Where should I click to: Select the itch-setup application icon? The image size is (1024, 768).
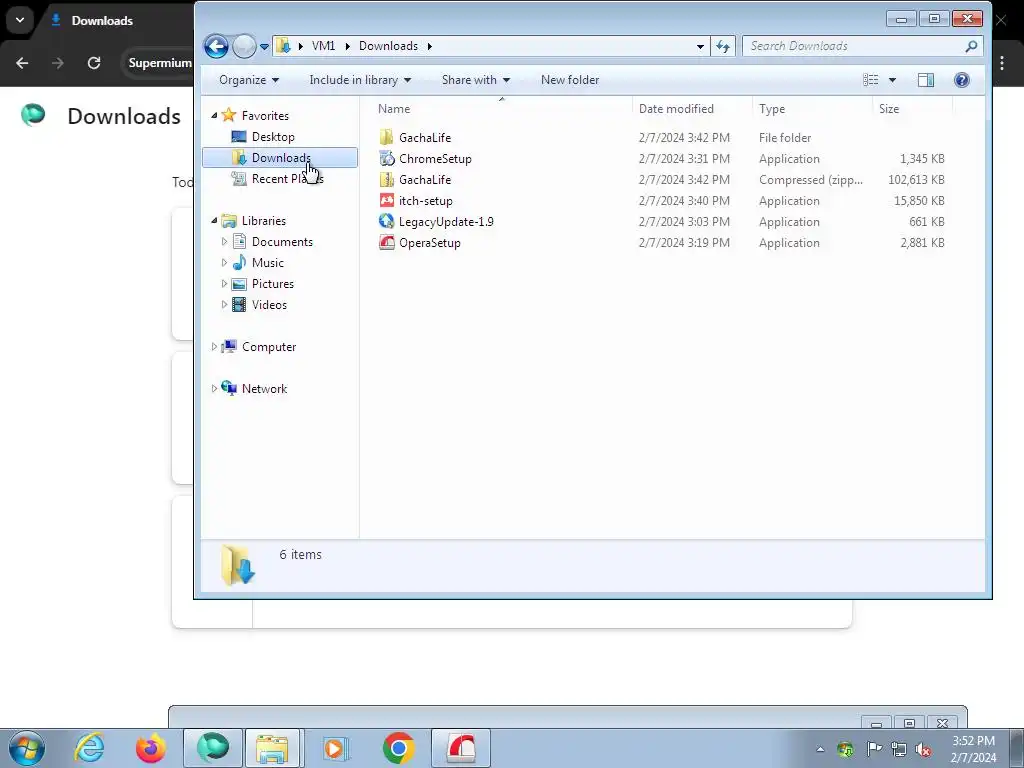tap(387, 200)
